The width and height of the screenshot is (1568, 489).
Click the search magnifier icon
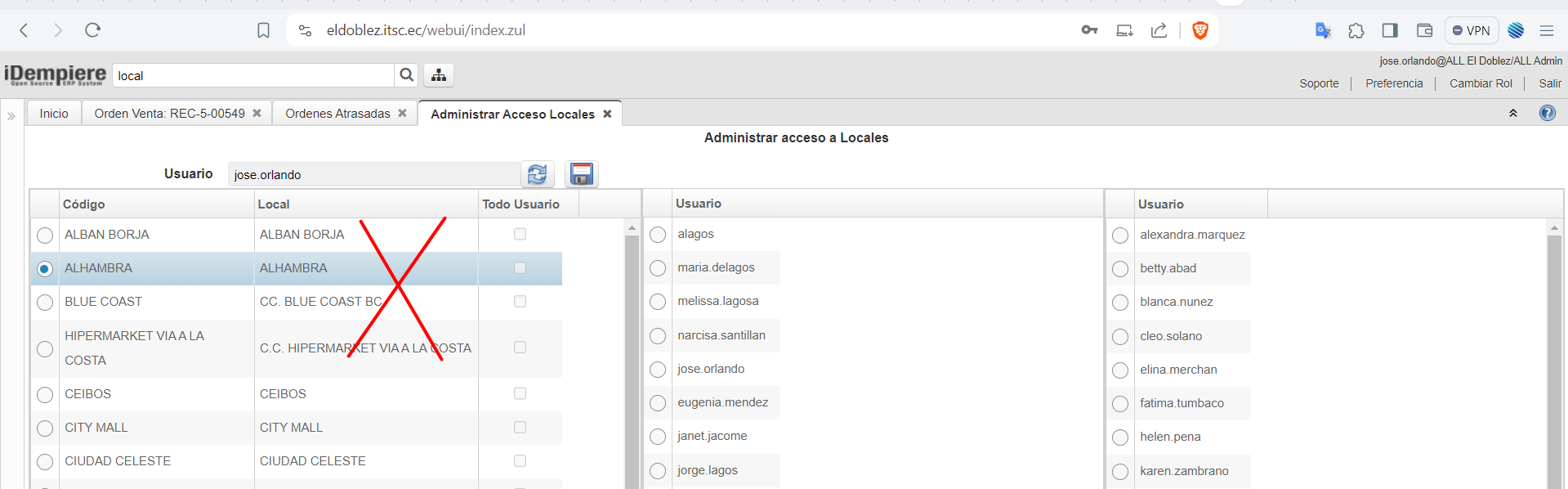click(406, 75)
